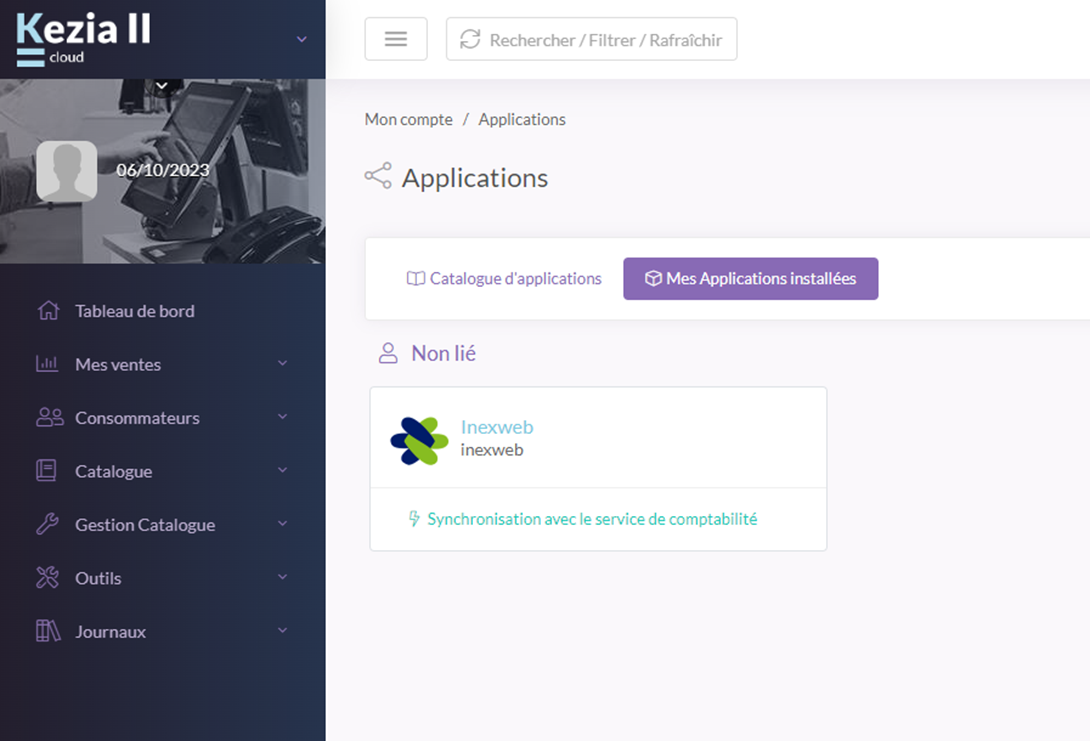Click the Mes ventes bar chart icon
The width and height of the screenshot is (1090, 741).
(47, 364)
